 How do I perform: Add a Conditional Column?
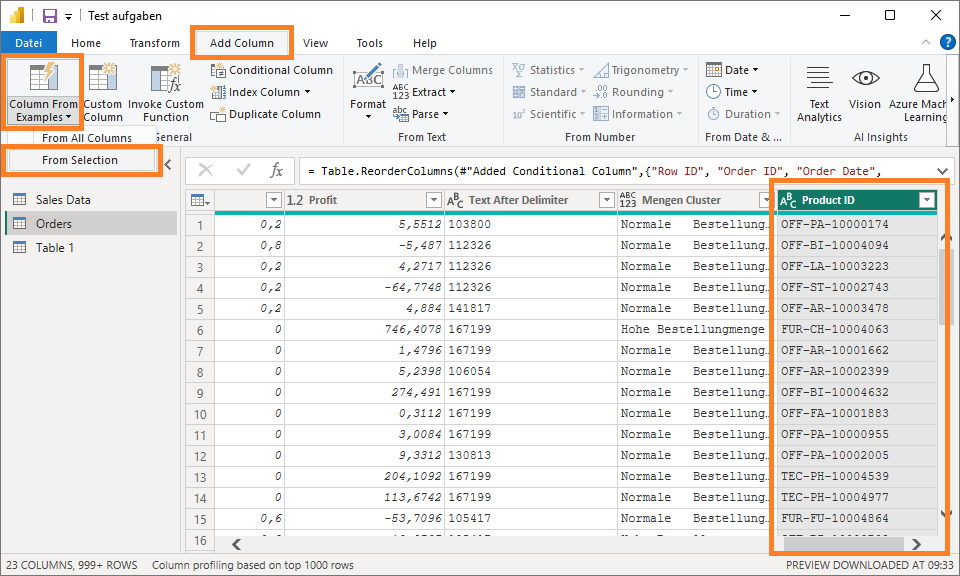click(272, 70)
